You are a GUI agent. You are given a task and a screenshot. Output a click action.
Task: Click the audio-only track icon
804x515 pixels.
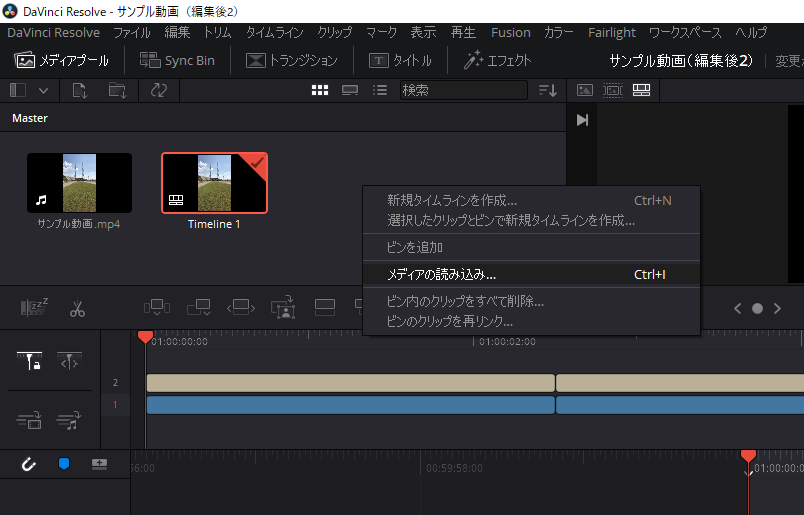(69, 420)
